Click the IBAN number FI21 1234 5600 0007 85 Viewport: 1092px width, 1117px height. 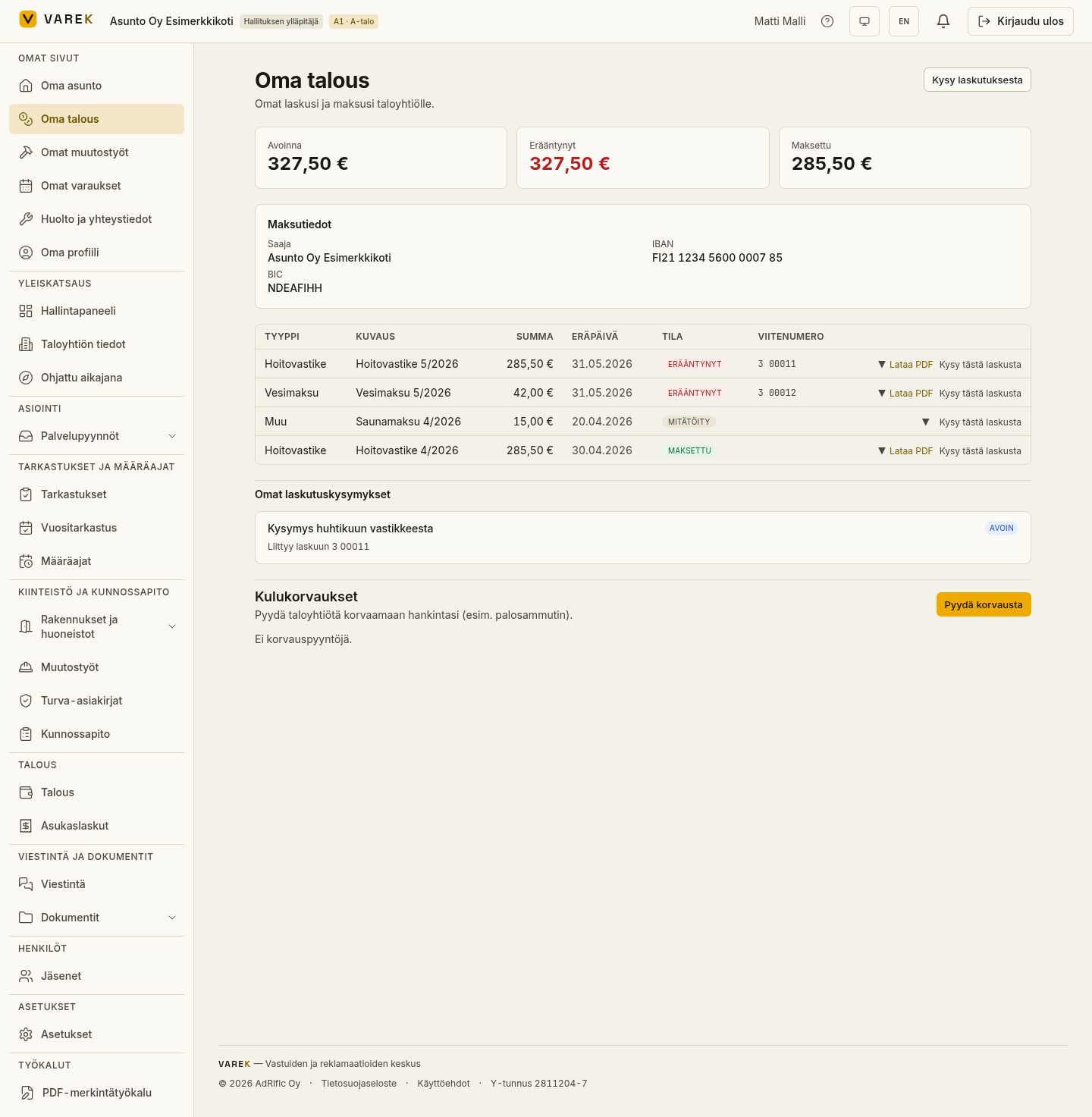pos(717,258)
